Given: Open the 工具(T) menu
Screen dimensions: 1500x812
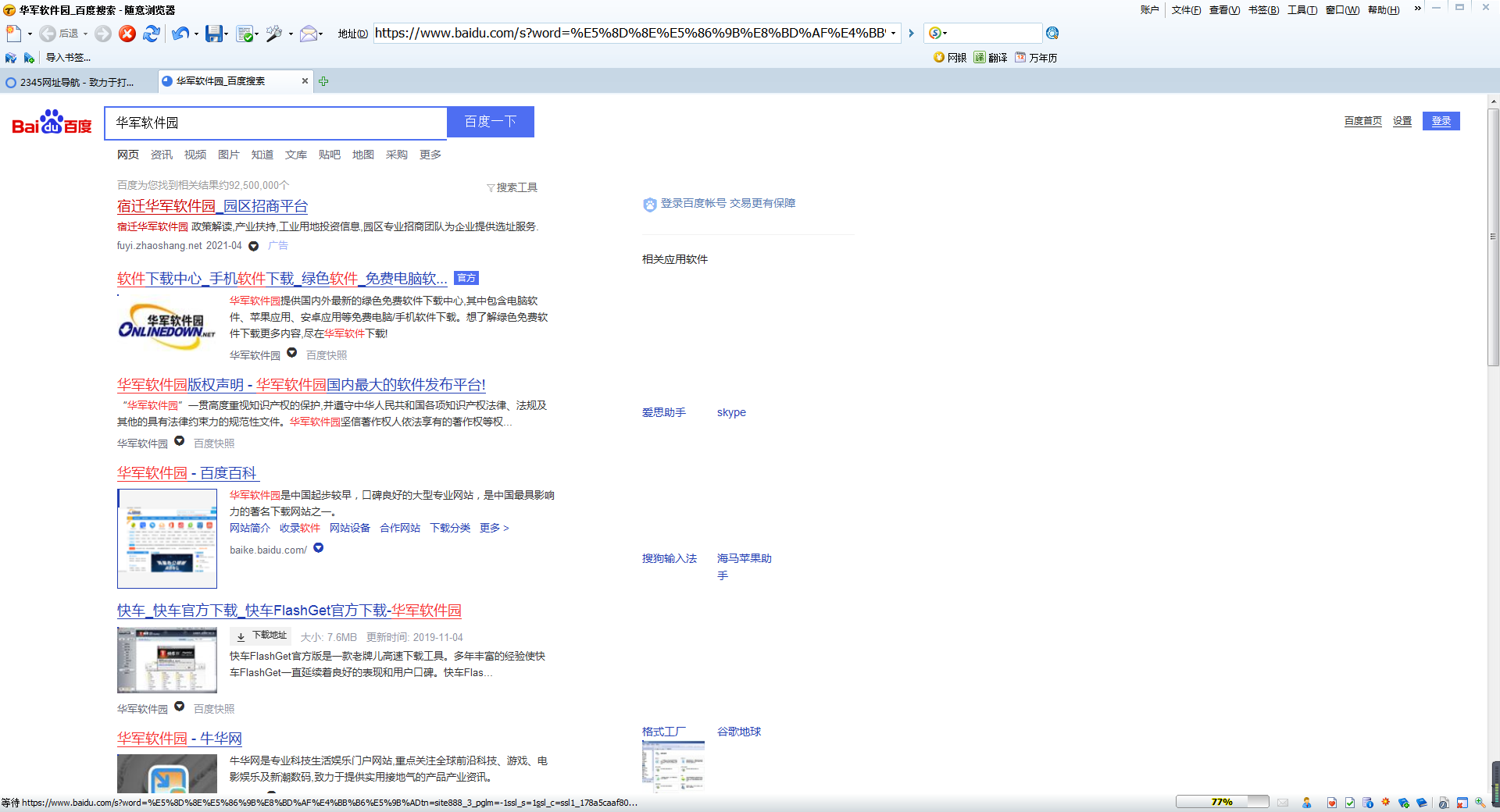Looking at the screenshot, I should point(1302,10).
